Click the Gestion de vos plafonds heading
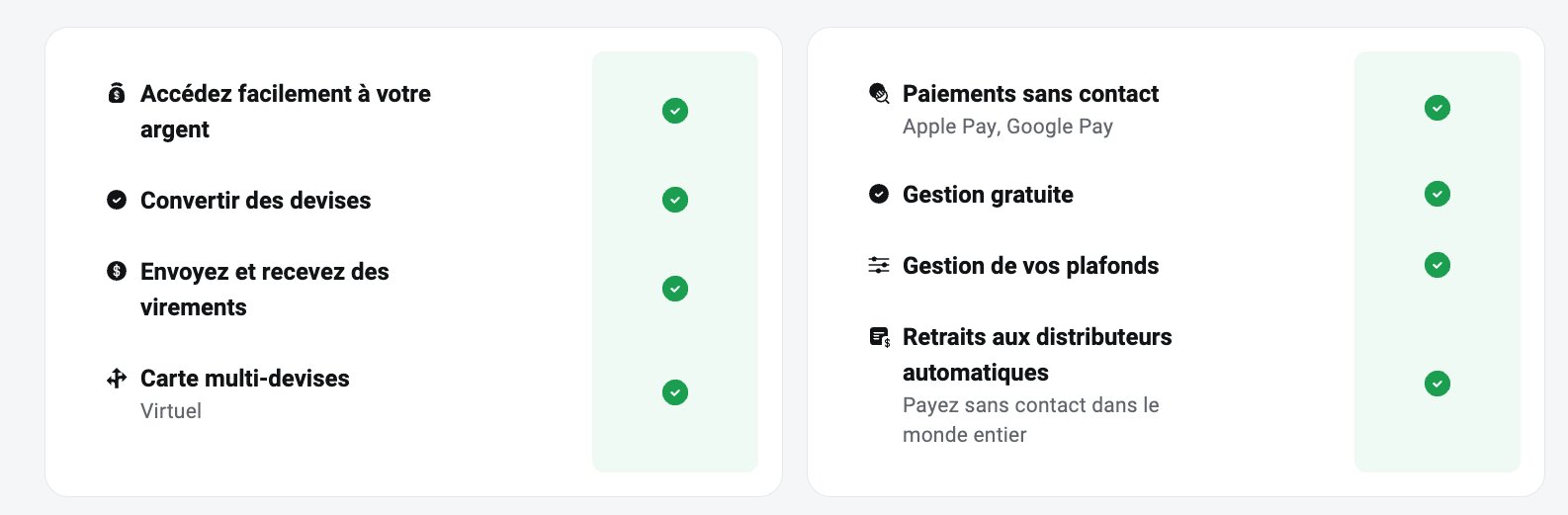 pos(1030,266)
